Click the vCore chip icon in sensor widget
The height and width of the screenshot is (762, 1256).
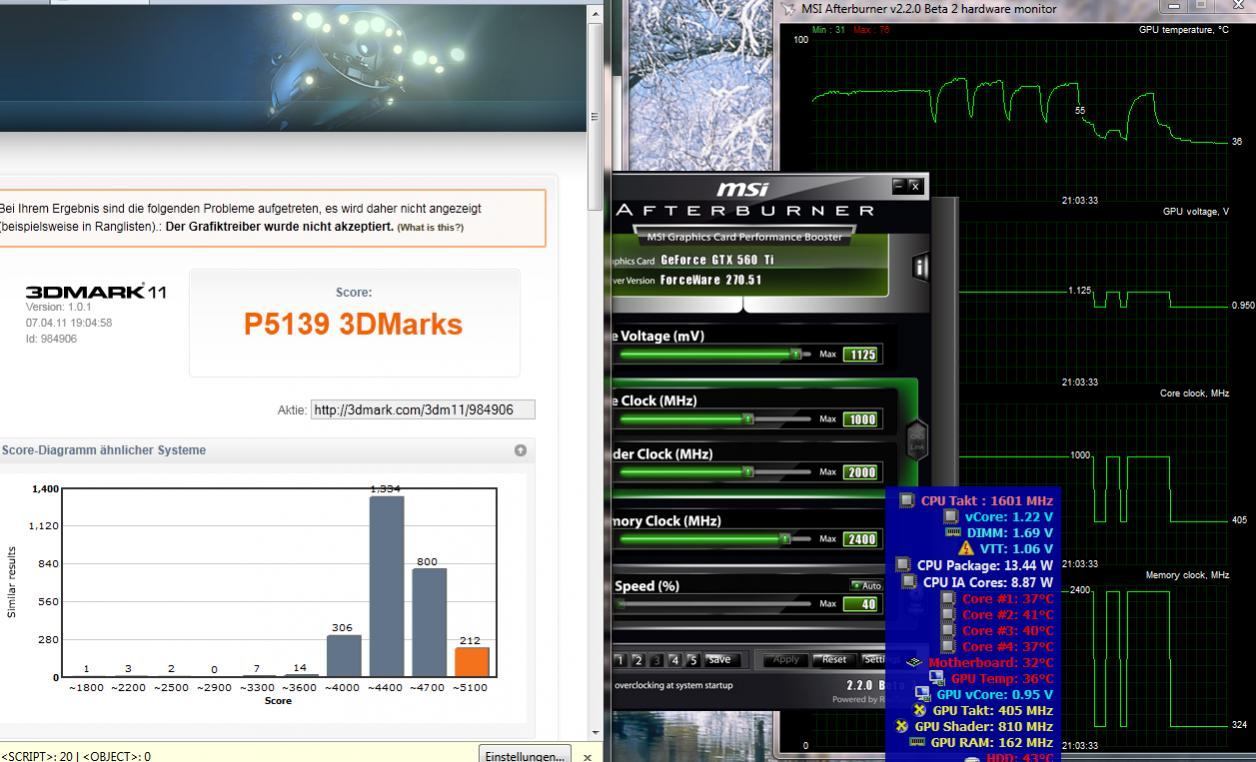(x=950, y=516)
